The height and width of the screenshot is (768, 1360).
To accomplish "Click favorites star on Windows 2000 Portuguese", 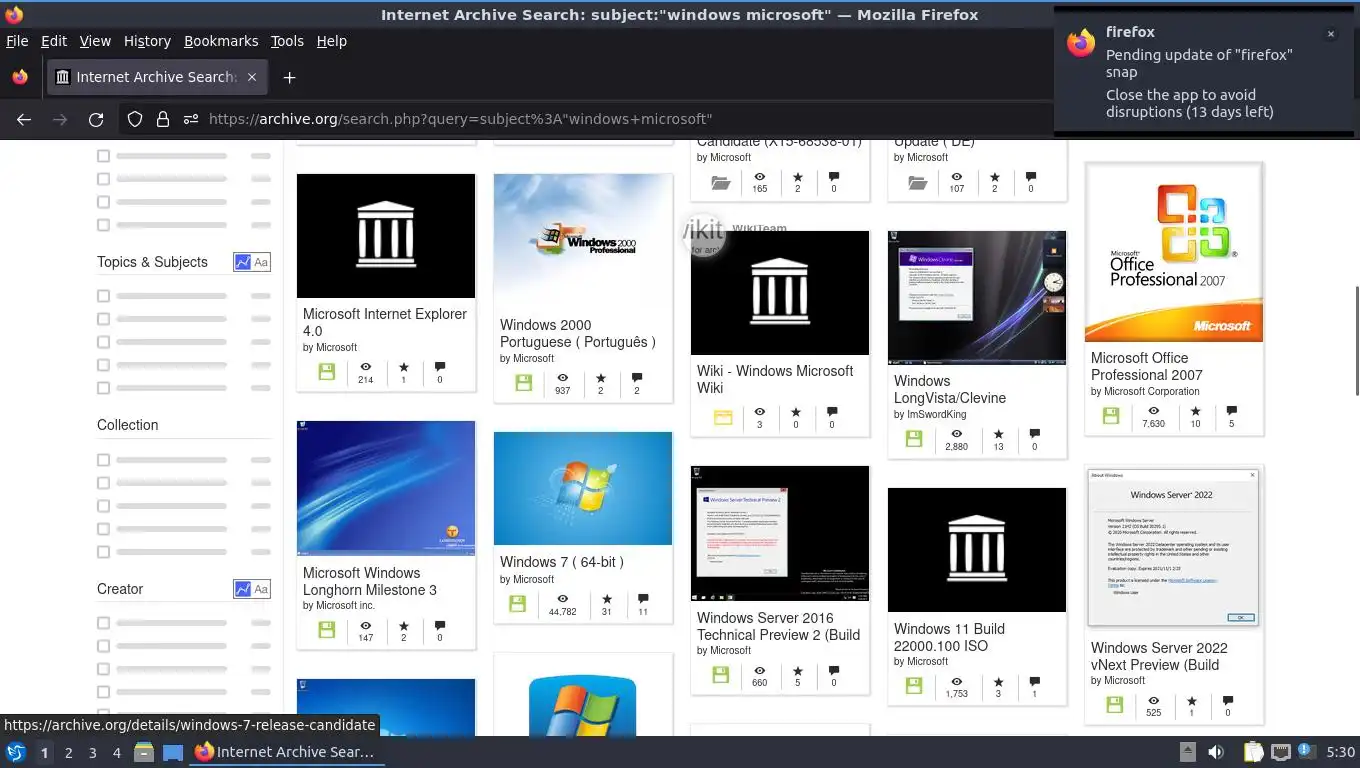I will [600, 379].
